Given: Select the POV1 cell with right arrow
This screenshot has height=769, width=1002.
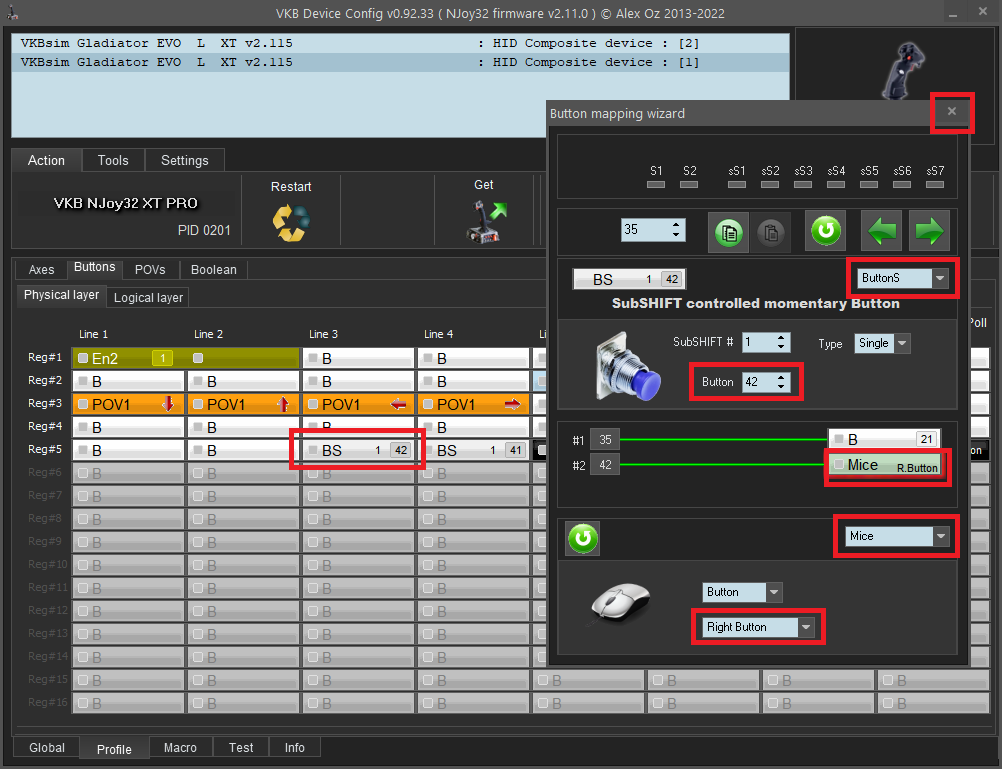Looking at the screenshot, I should click(x=474, y=404).
